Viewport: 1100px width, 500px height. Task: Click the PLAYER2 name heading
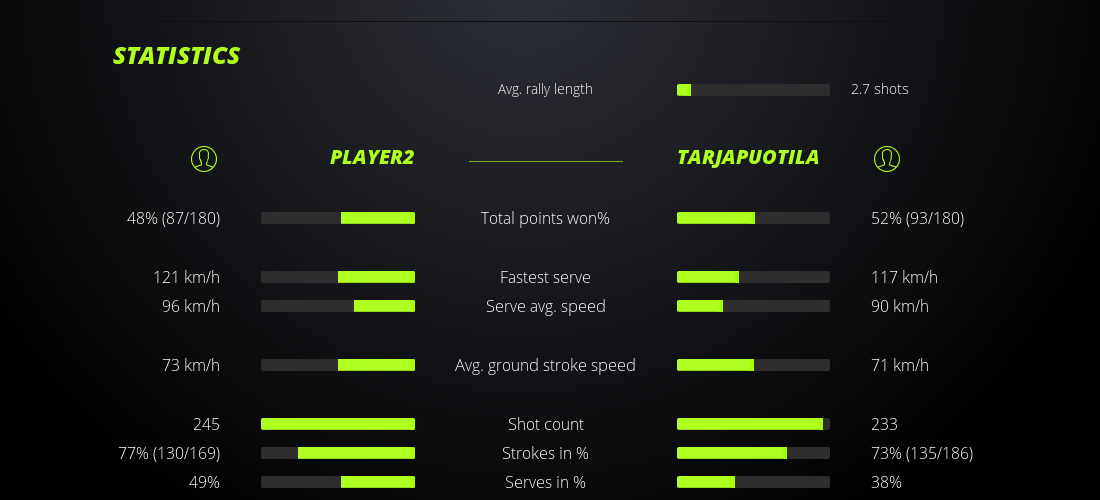pyautogui.click(x=372, y=157)
